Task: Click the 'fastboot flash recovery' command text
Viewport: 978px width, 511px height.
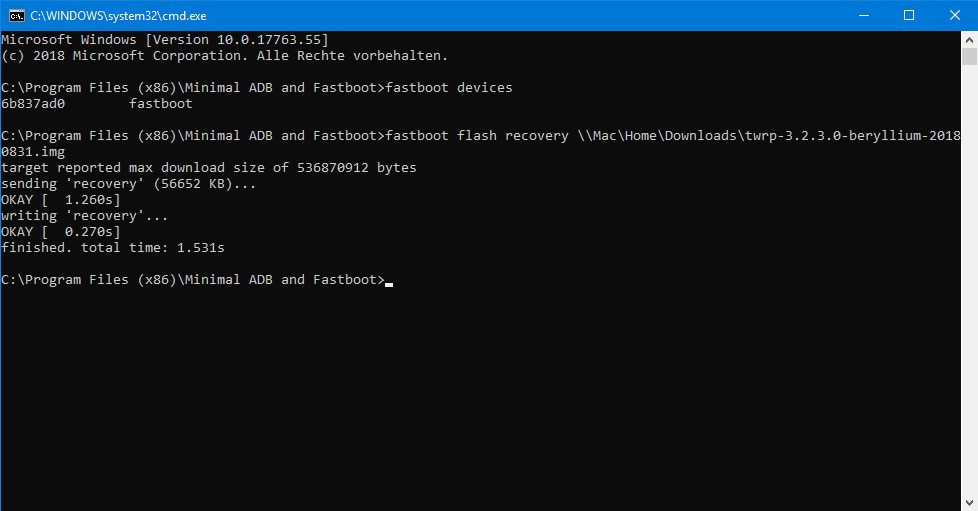Action: [477, 135]
